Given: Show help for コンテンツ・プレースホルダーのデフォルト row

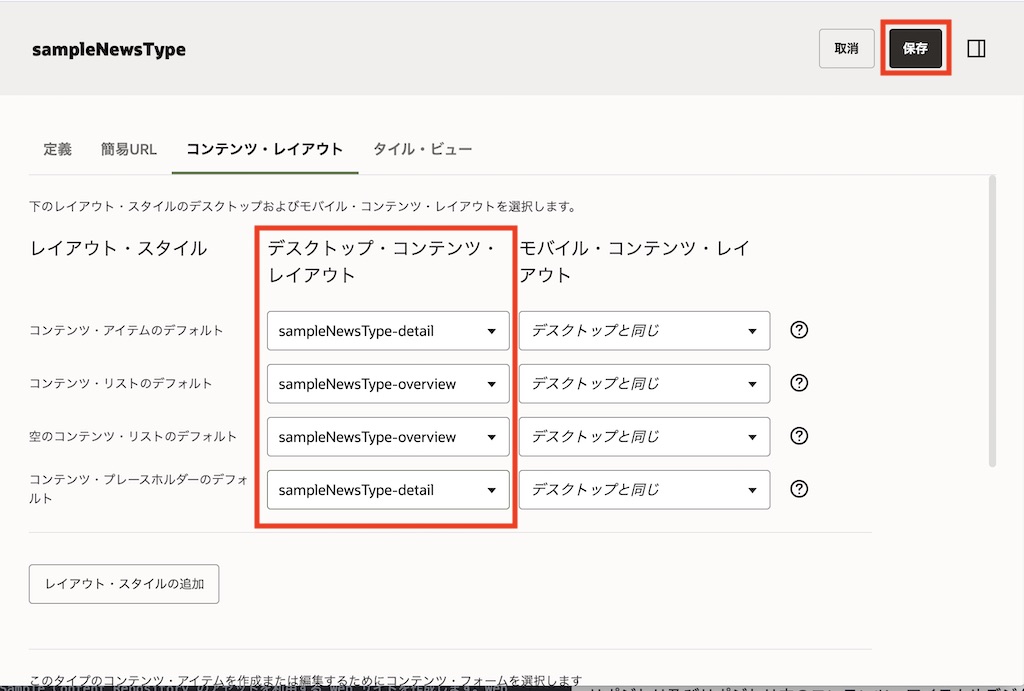Looking at the screenshot, I should coord(799,489).
